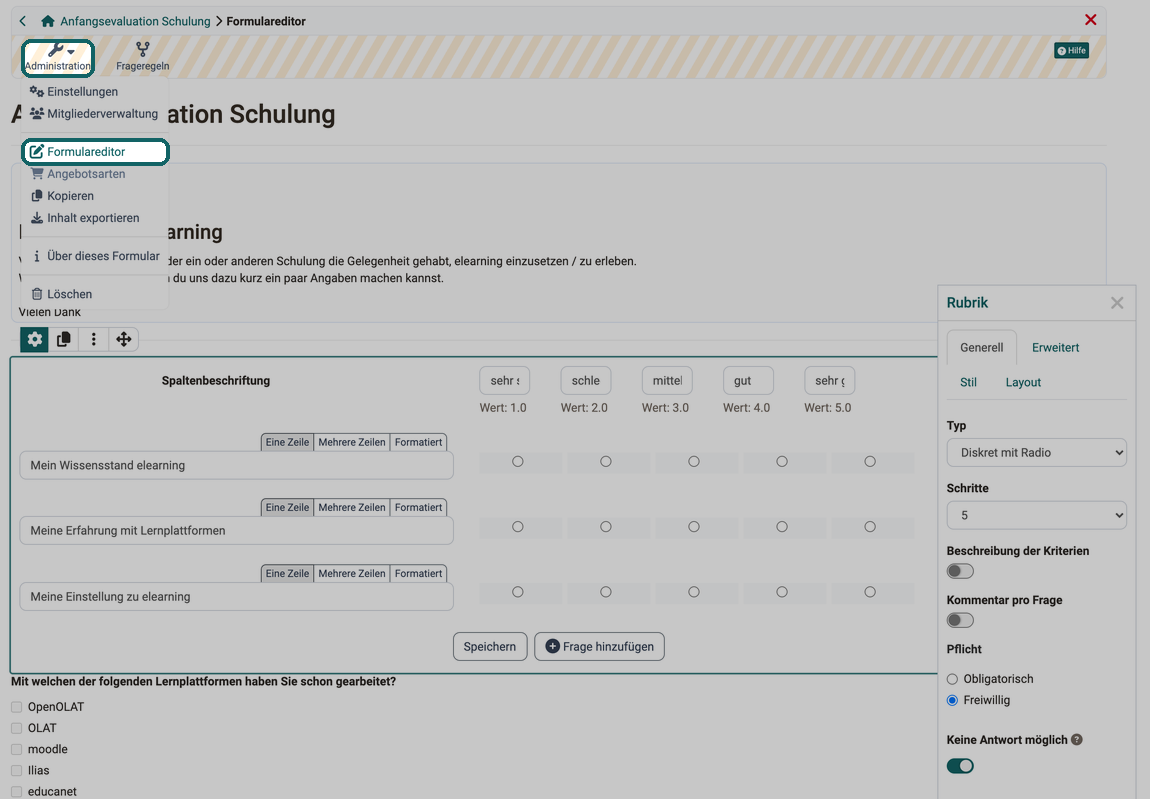This screenshot has height=799, width=1150.
Task: Check the OpenOLAT checkbox
Action: click(x=16, y=707)
